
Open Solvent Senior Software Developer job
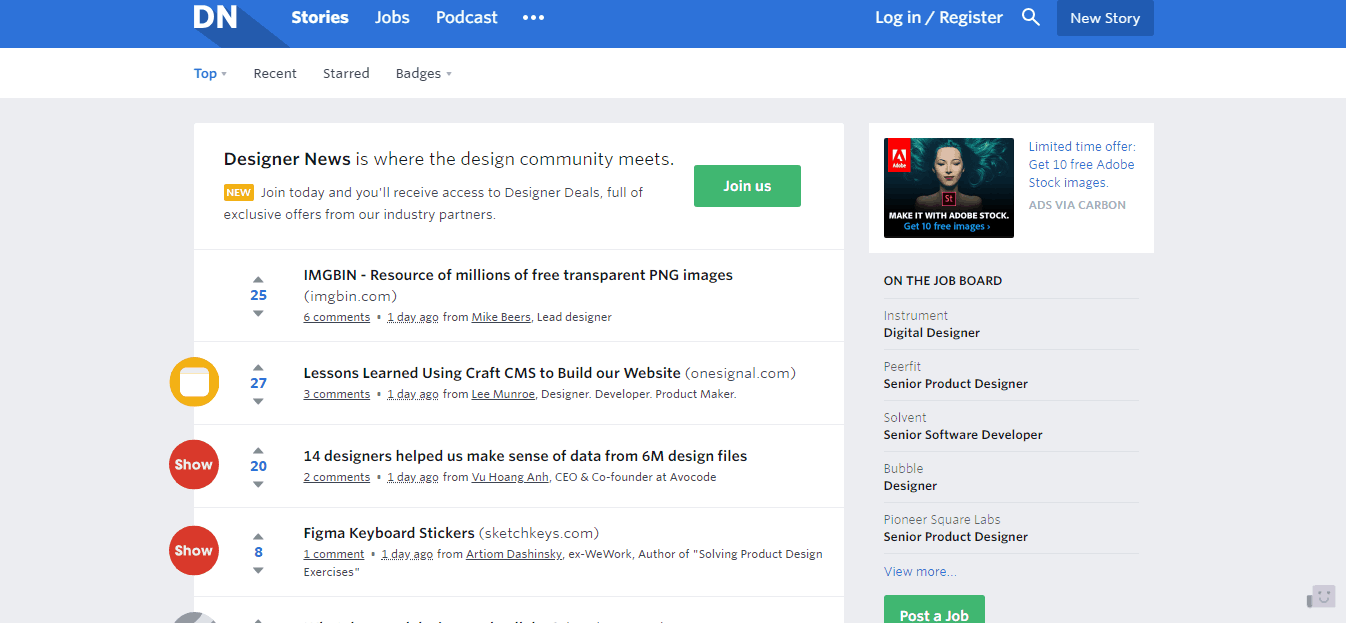[1011, 426]
